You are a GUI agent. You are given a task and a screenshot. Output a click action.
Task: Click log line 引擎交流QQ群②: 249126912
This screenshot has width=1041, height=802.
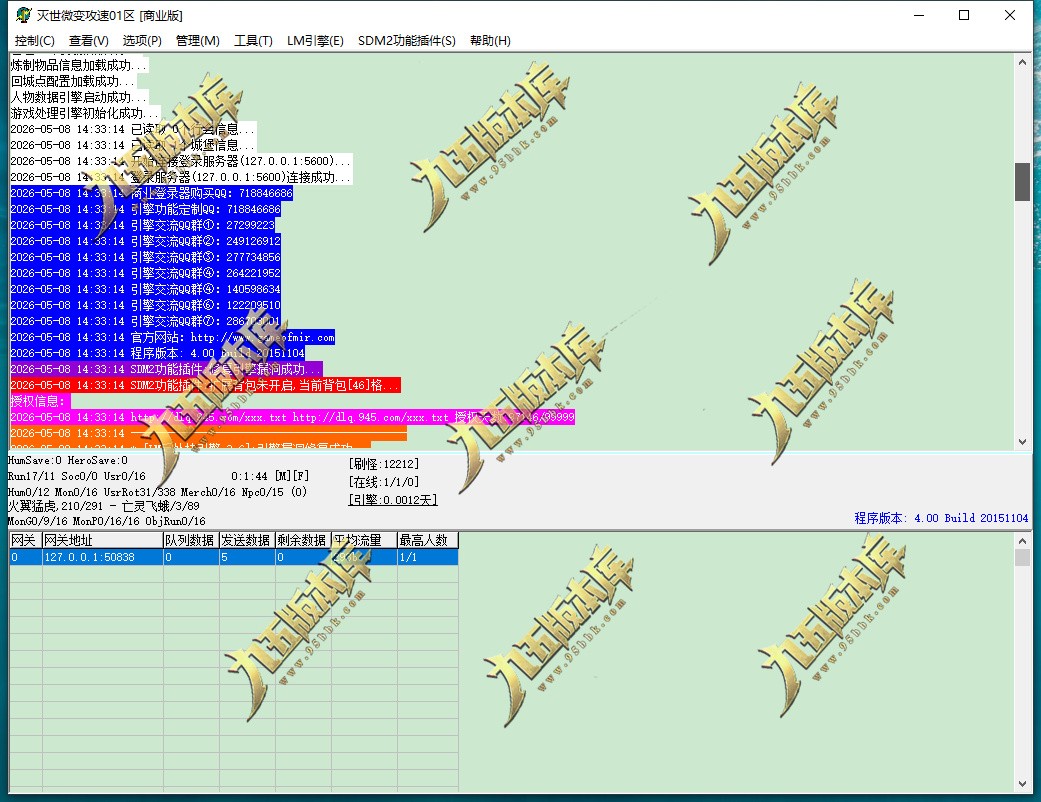[145, 241]
